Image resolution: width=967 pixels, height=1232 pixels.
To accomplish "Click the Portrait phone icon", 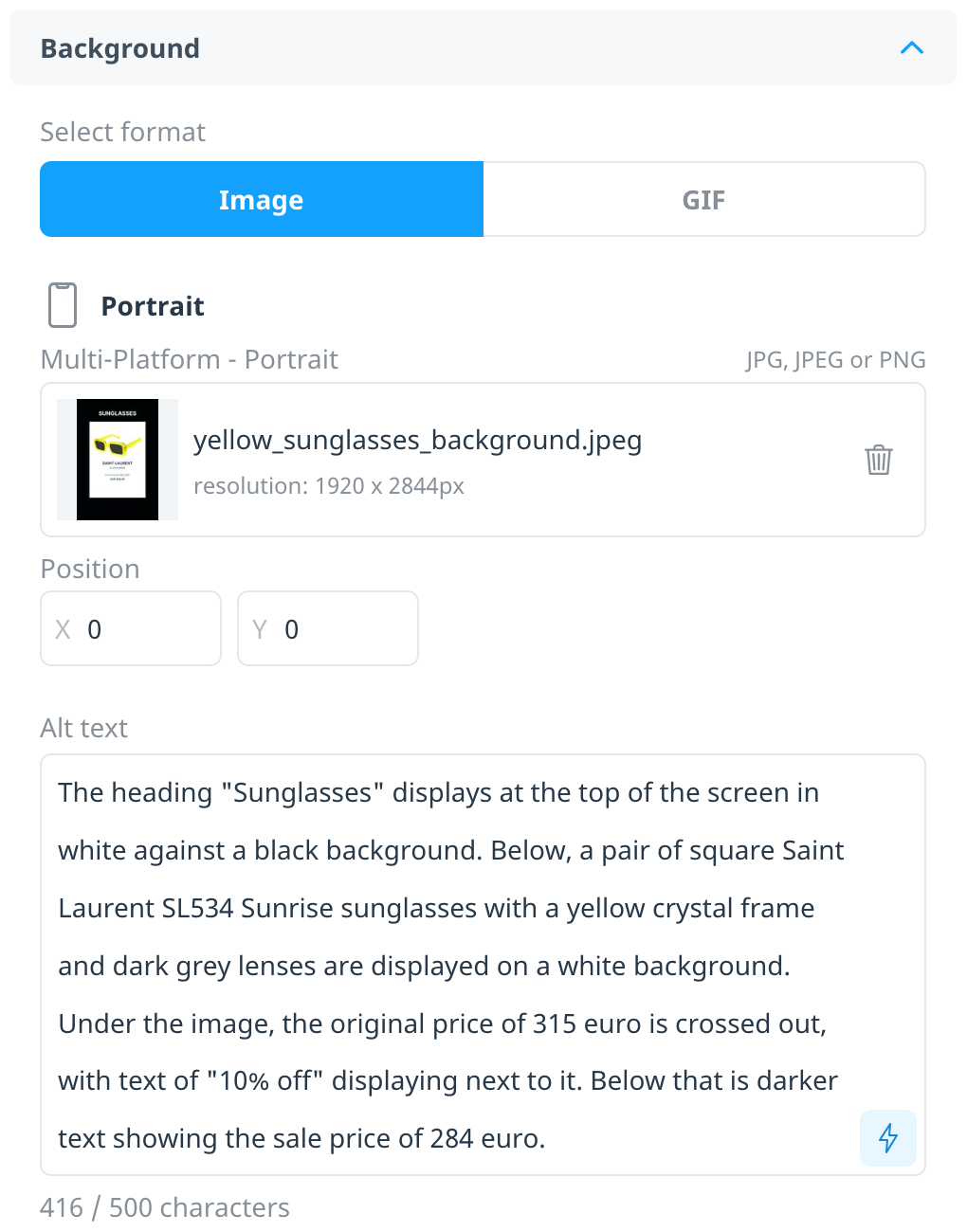I will (63, 305).
